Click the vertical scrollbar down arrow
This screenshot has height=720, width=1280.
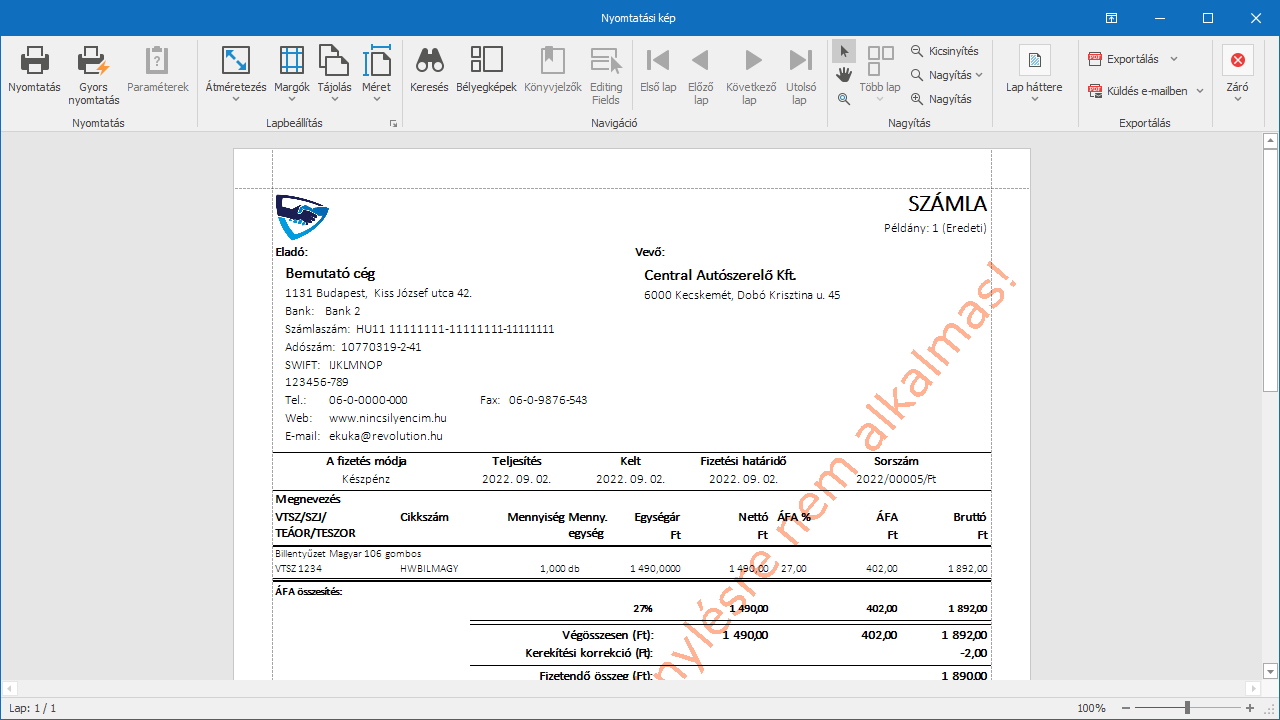click(1270, 671)
